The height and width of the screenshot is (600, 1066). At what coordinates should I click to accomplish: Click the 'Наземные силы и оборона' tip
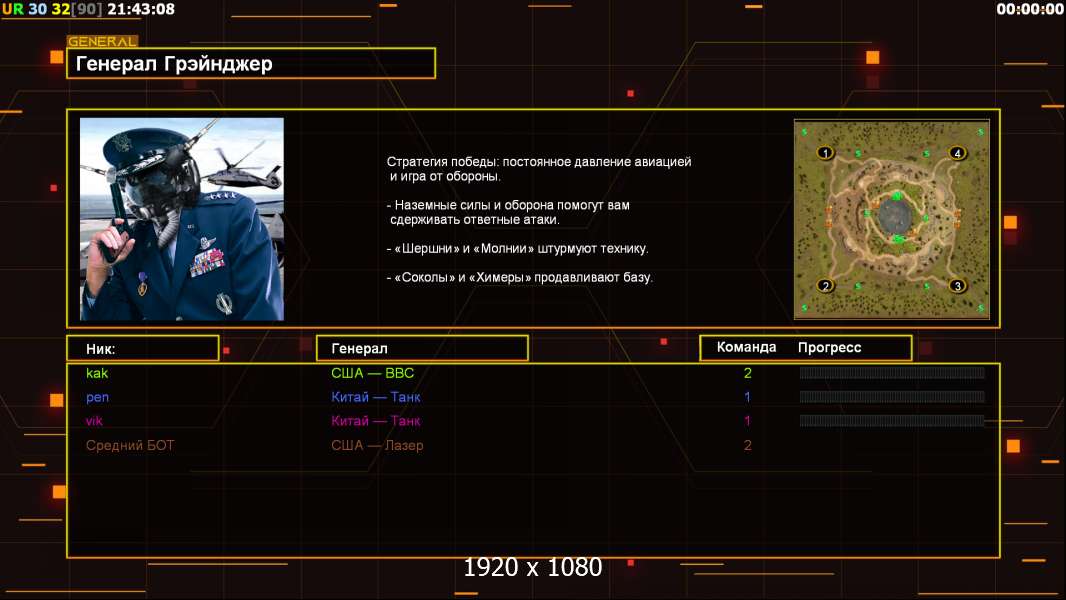tap(509, 212)
